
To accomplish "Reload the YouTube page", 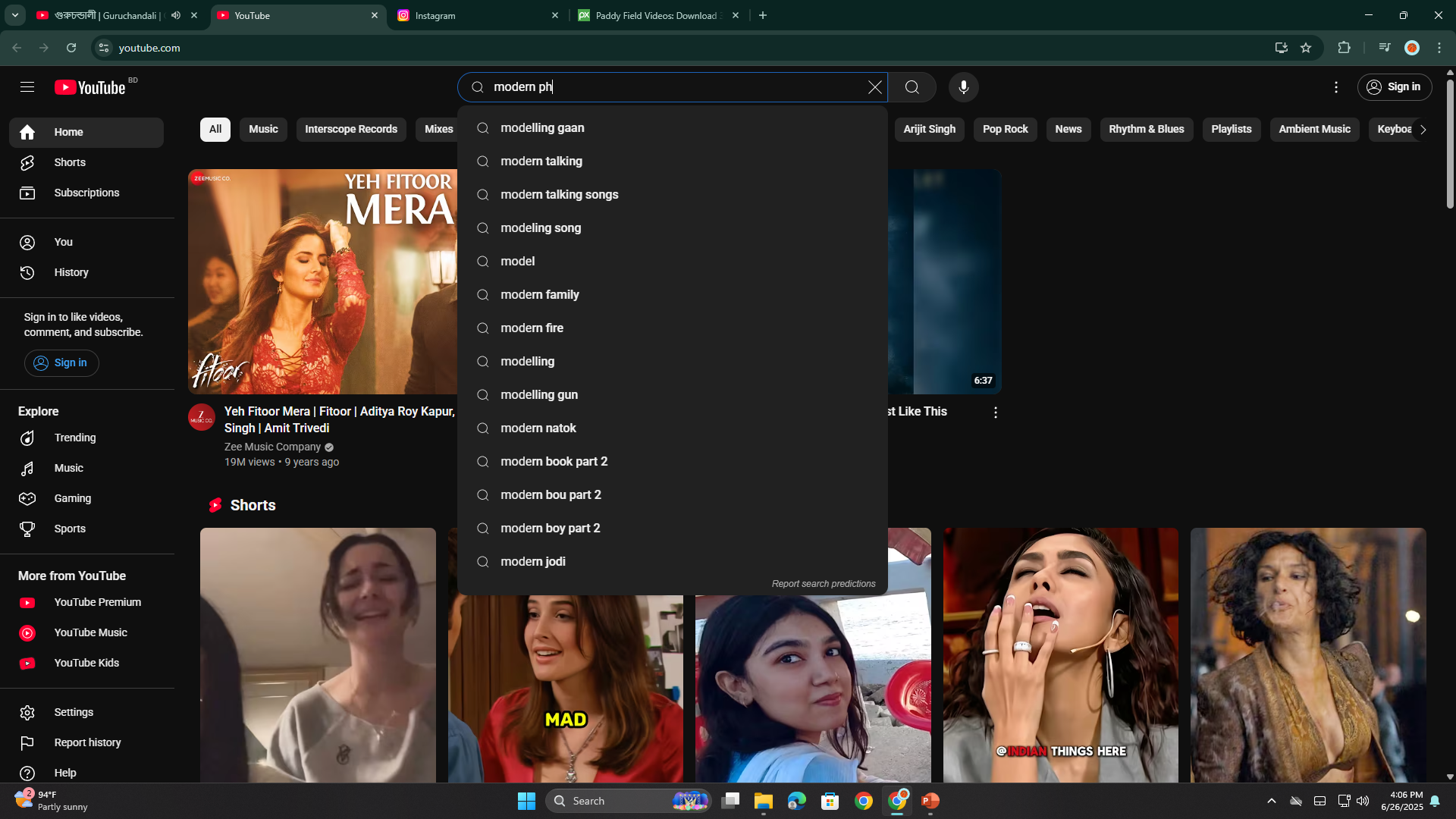I will click(x=71, y=48).
